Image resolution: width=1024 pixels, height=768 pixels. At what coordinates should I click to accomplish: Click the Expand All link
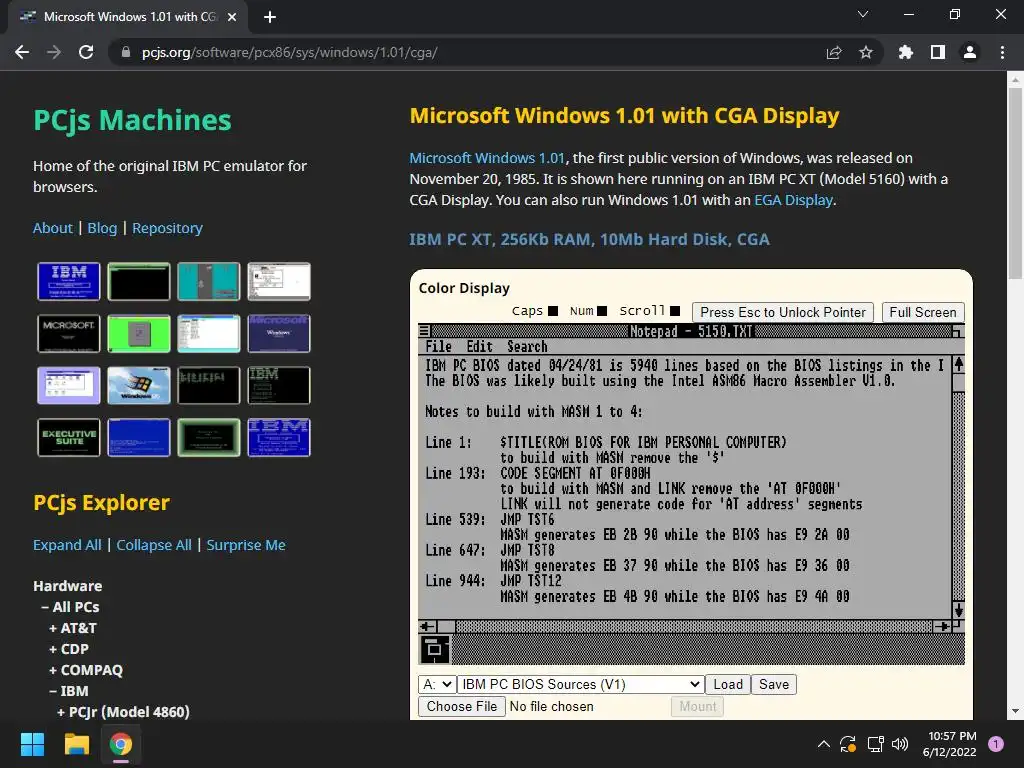pyautogui.click(x=67, y=545)
